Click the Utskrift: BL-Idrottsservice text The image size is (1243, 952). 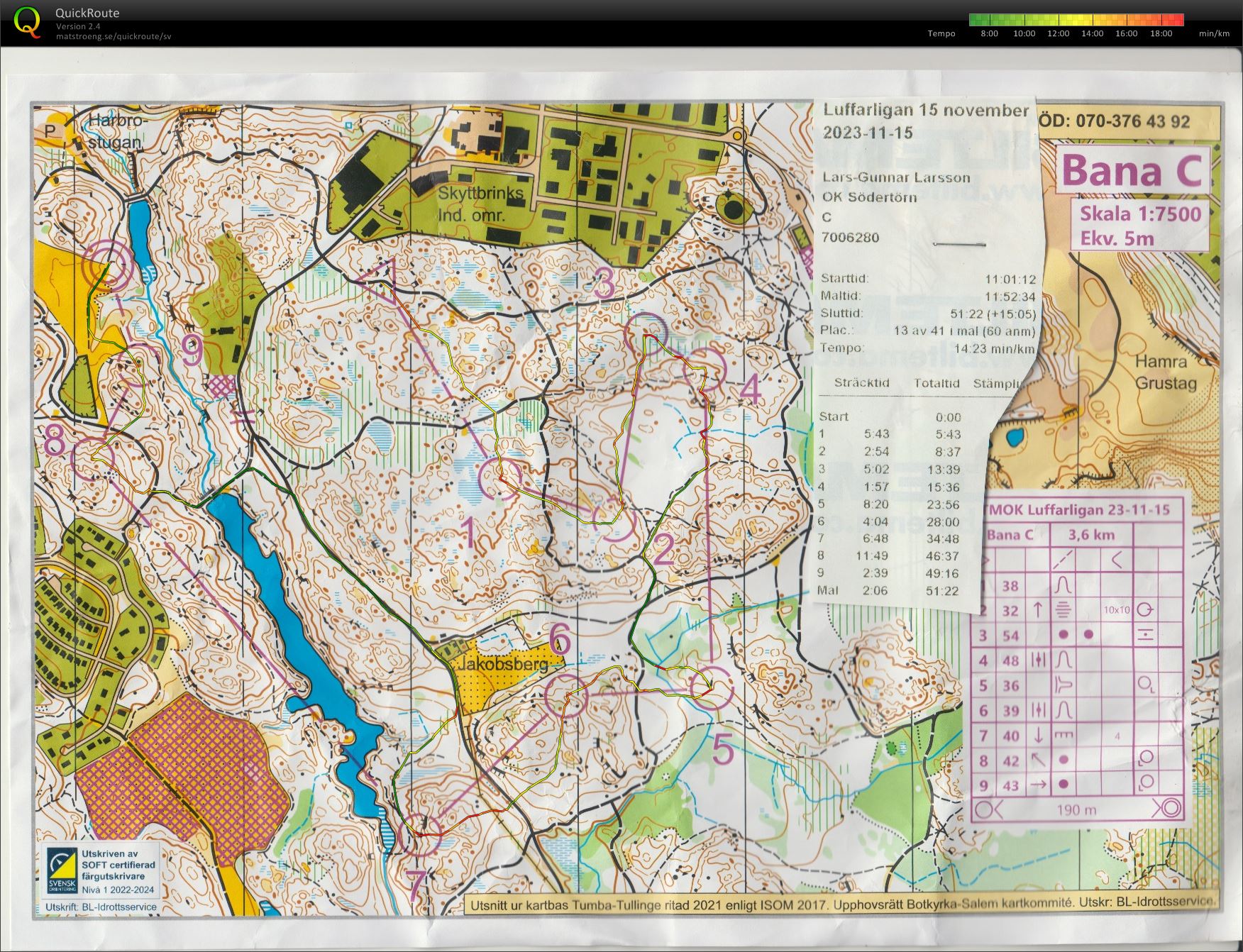pos(101,907)
